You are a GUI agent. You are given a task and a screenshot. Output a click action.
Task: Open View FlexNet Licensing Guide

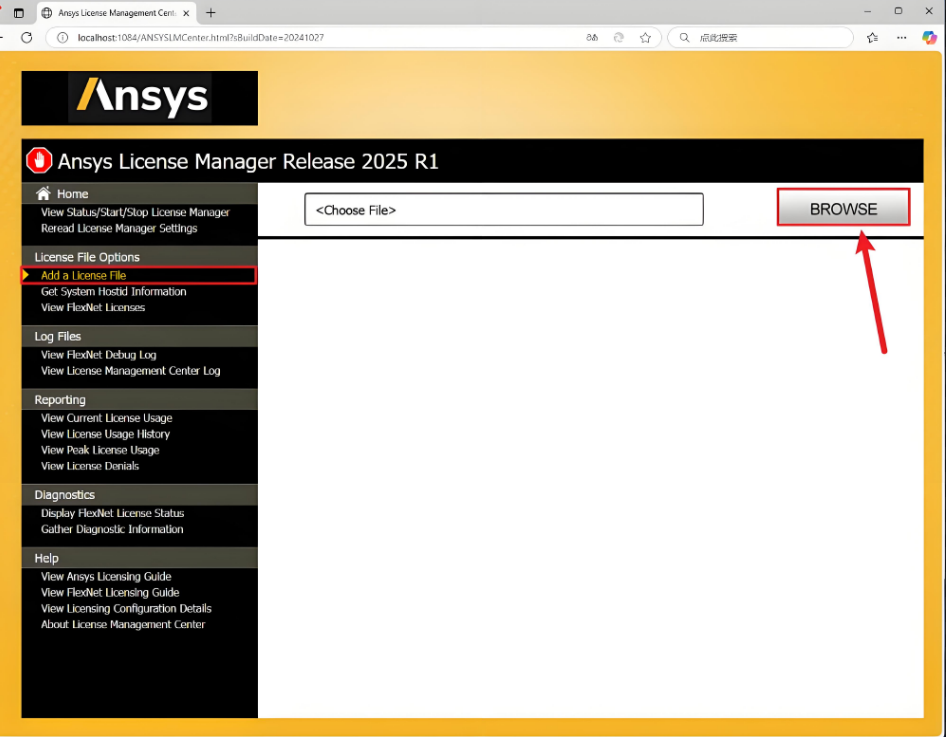(110, 592)
